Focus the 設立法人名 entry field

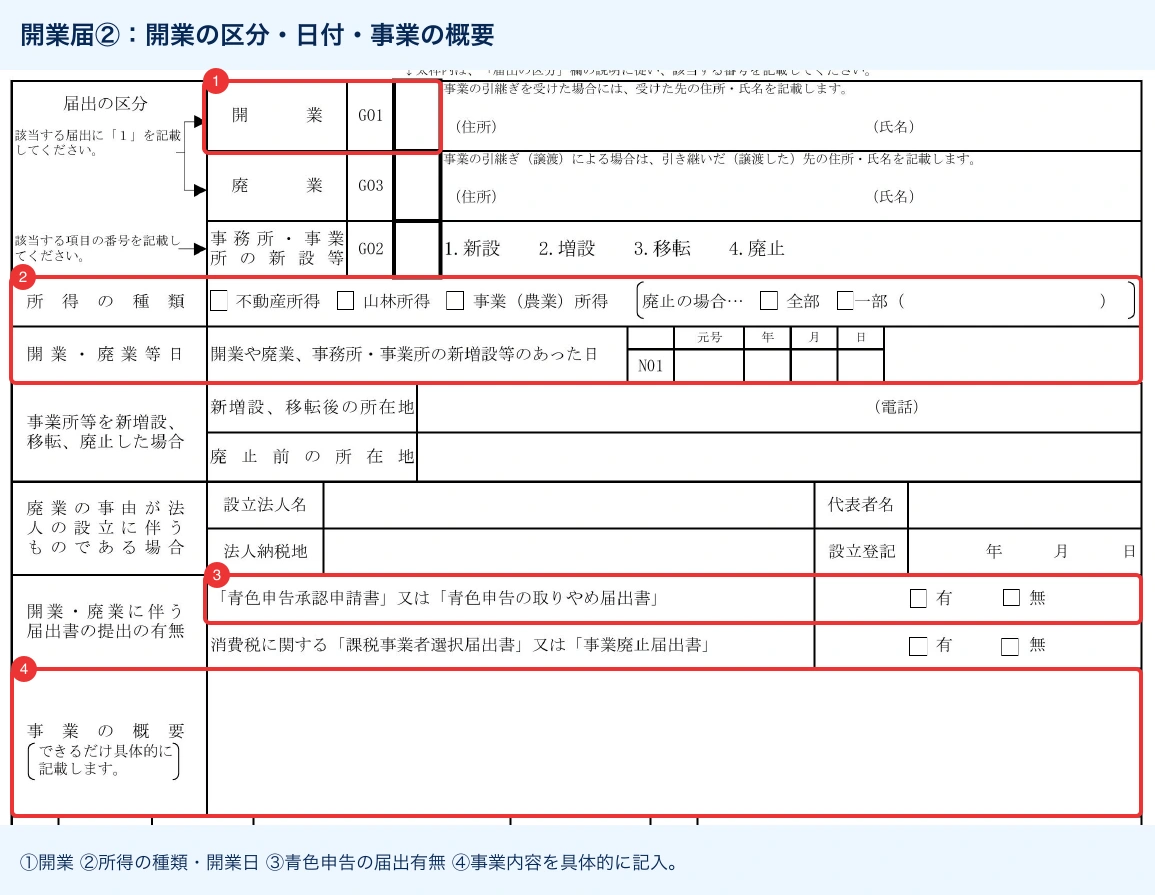569,505
